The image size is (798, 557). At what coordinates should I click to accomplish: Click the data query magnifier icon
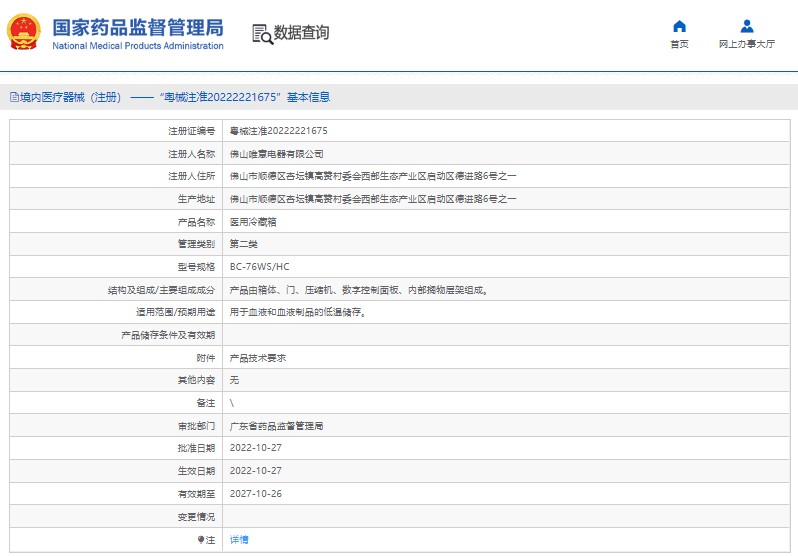tap(262, 33)
